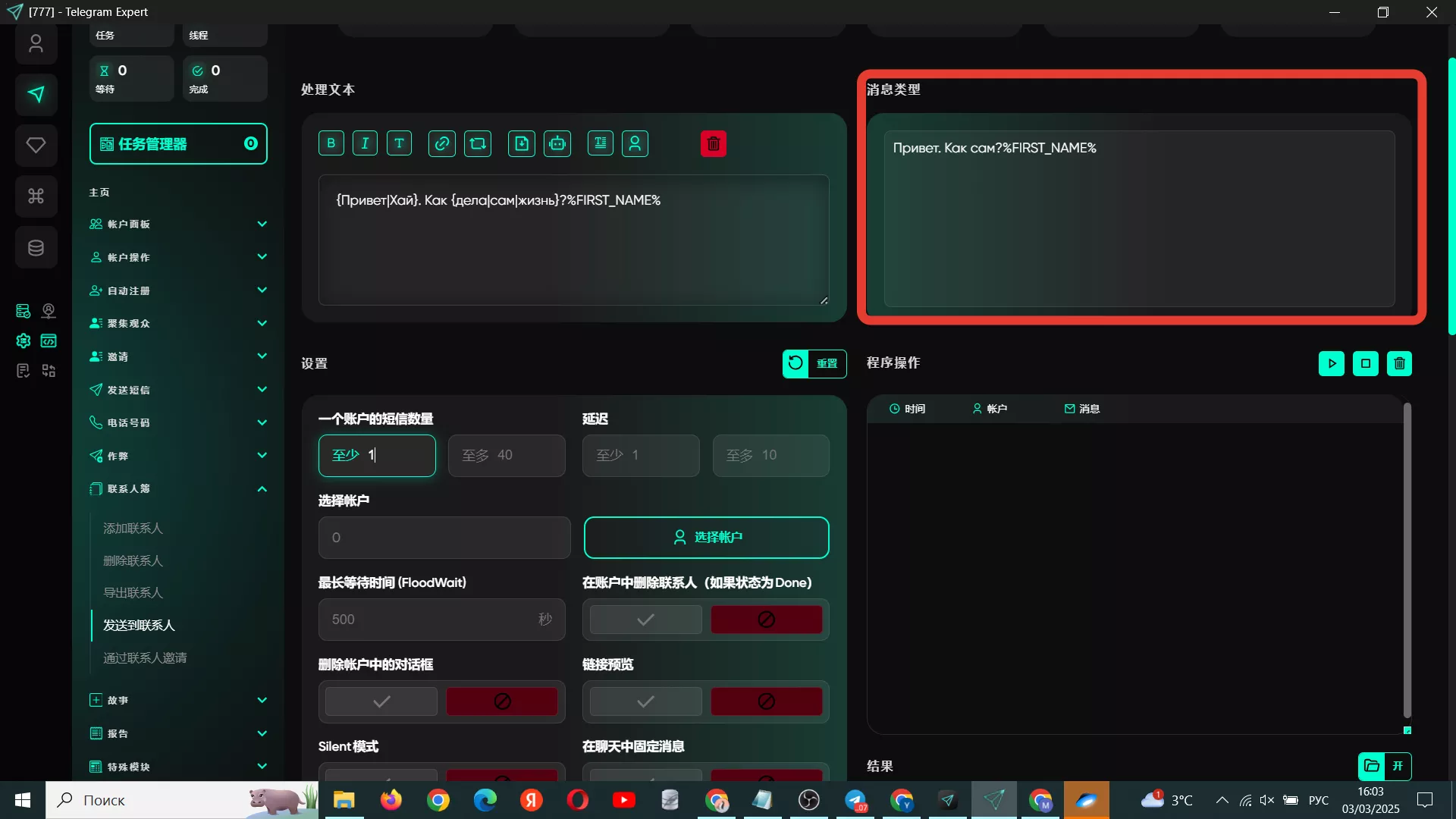1456x819 pixels.
Task: Click the file import icon in text toolbar
Action: pyautogui.click(x=522, y=143)
